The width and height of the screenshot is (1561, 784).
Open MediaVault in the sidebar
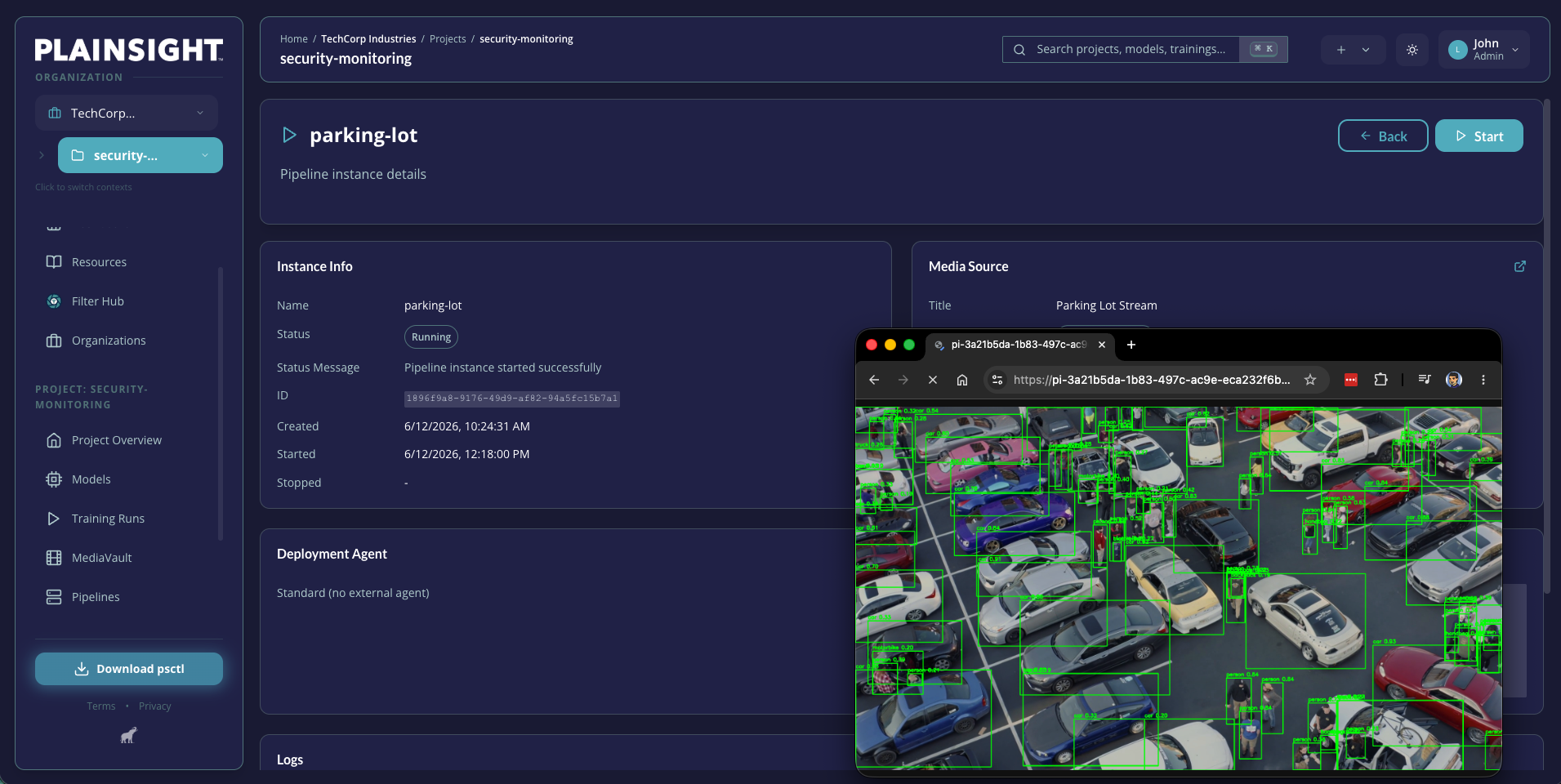(x=101, y=558)
